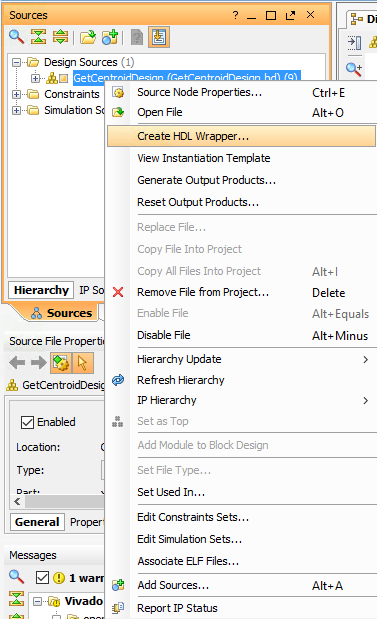This screenshot has width=377, height=619.
Task: Expand all sources in the toolbar
Action: tap(60, 37)
